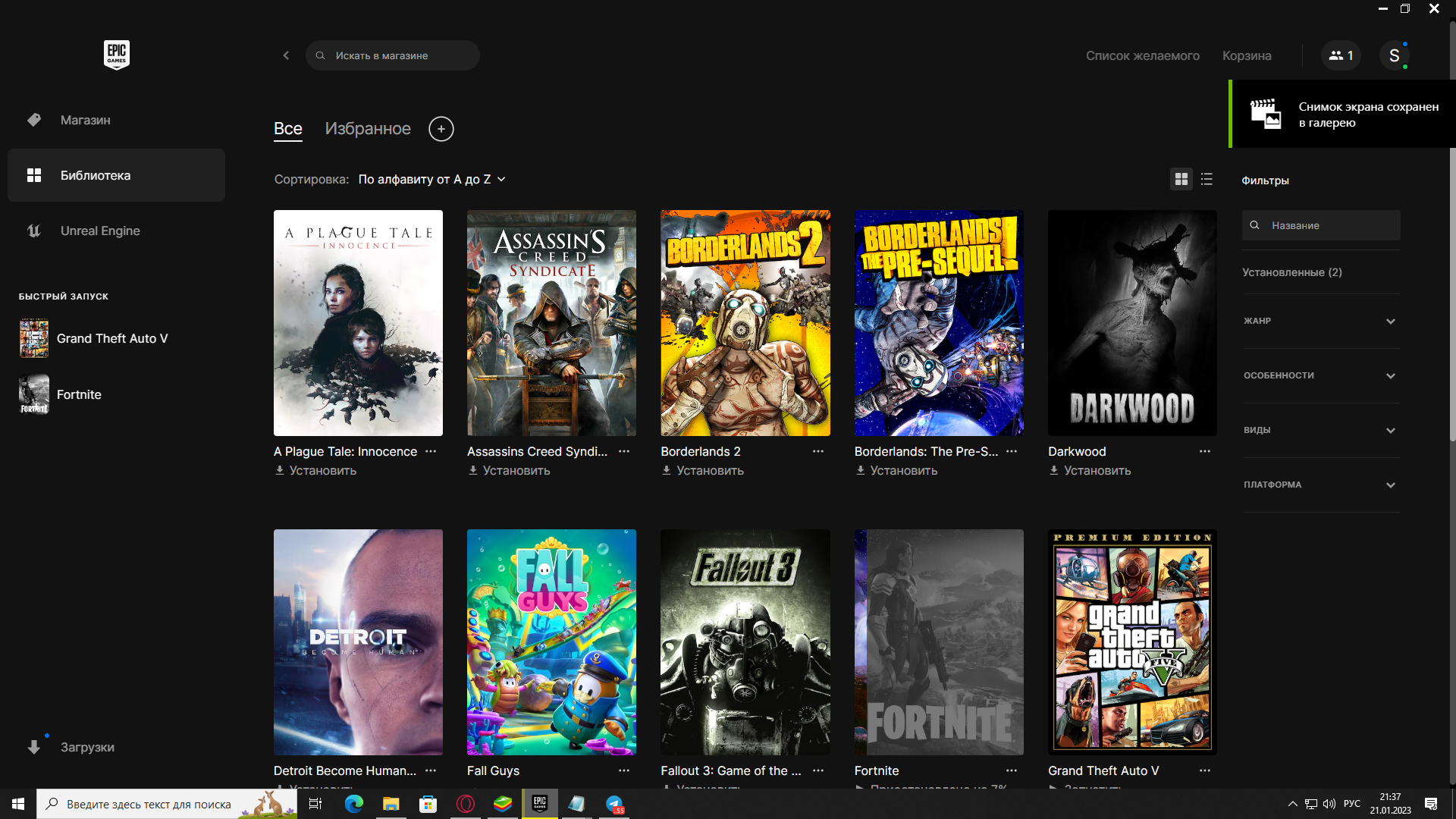
Task: Open A Plague Tale: Innocence cover art
Action: click(358, 323)
